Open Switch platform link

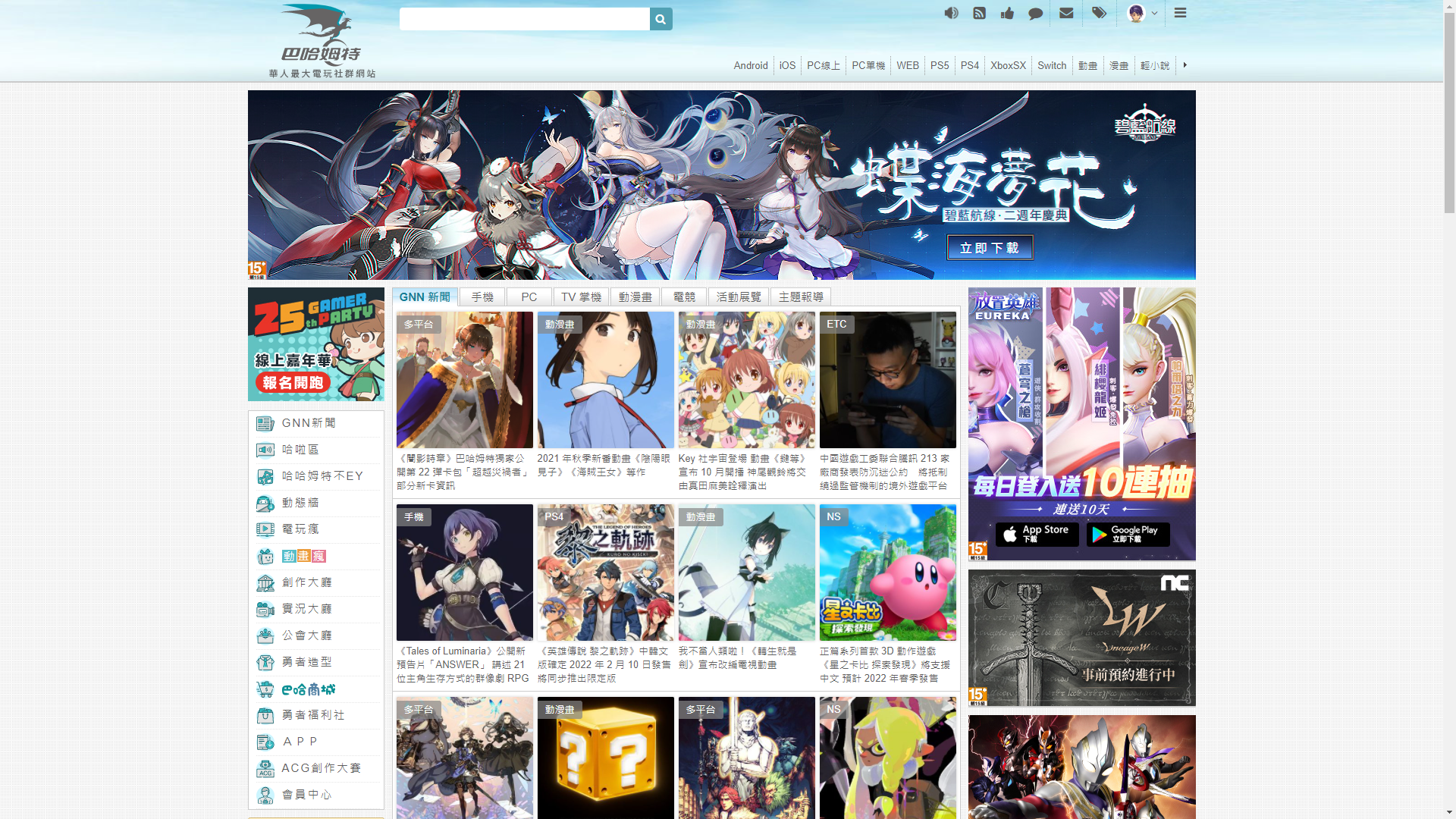click(1052, 65)
